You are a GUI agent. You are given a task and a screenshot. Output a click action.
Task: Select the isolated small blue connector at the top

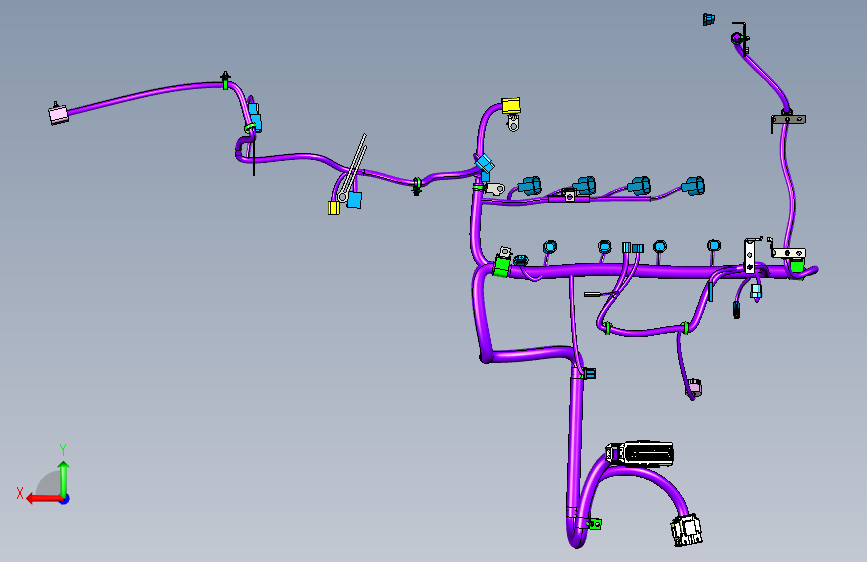(709, 19)
